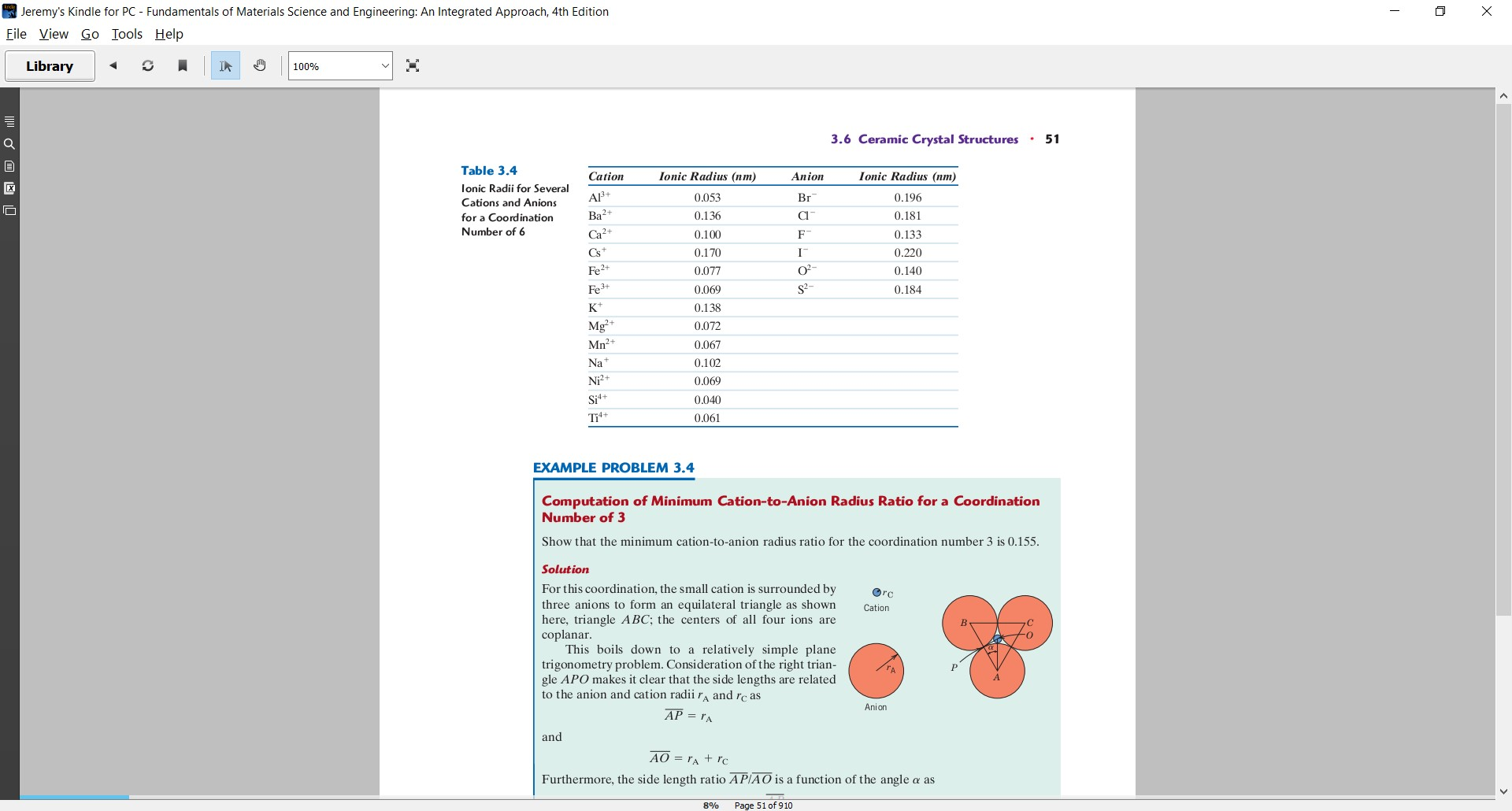
Task: Click the 'Page 51 of 910' status text
Action: 764,805
